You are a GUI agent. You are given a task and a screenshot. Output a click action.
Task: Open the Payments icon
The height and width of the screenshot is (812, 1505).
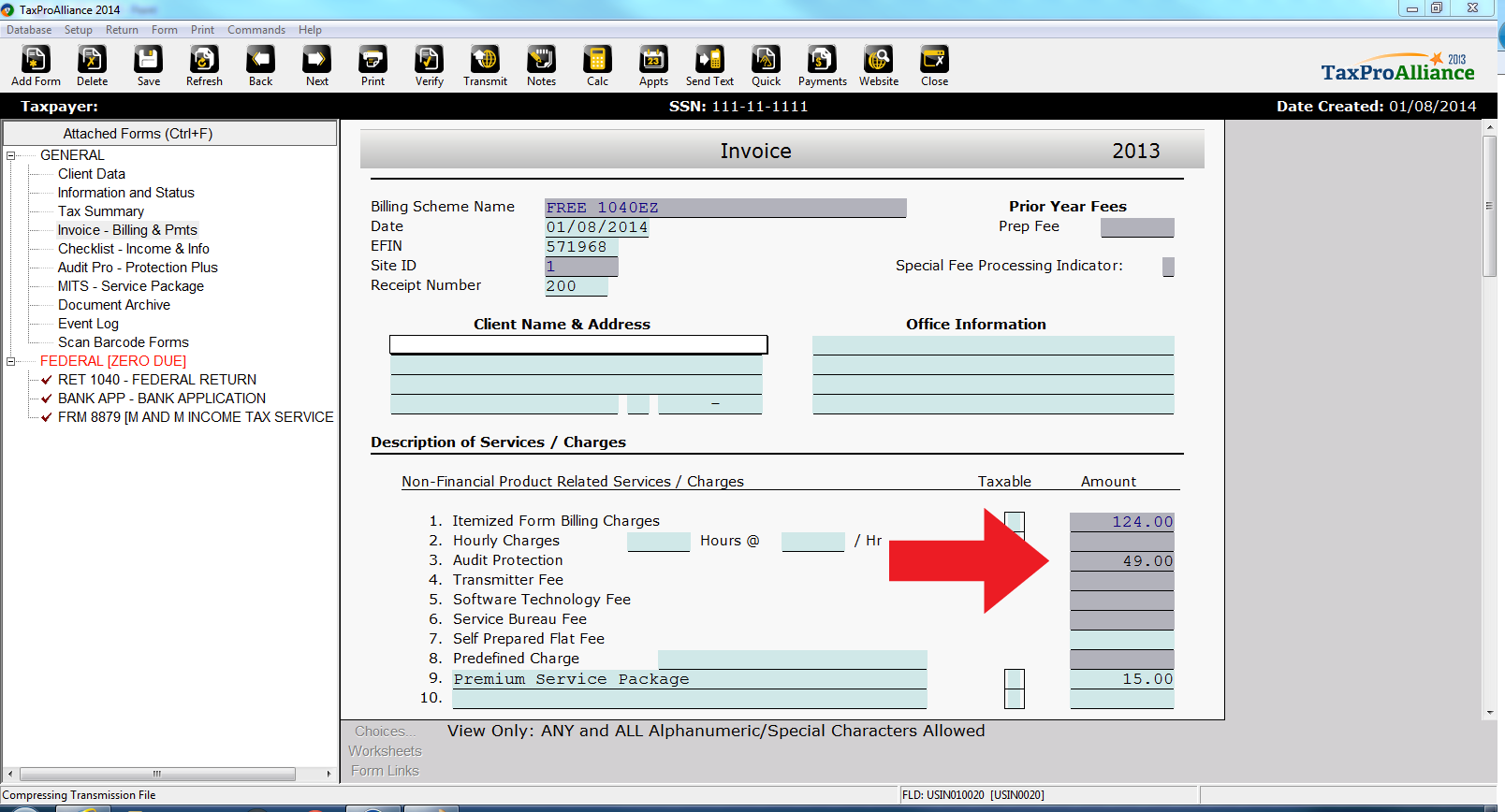pos(823,65)
